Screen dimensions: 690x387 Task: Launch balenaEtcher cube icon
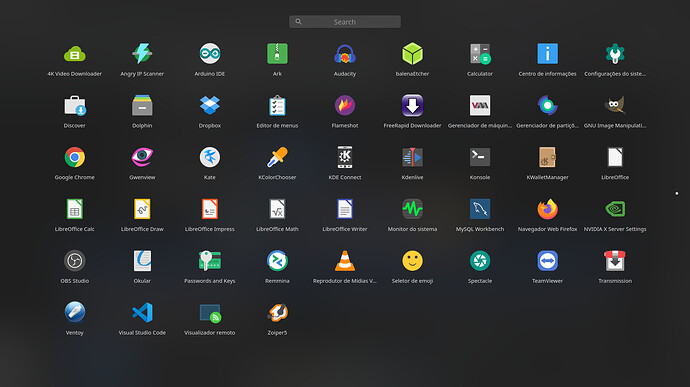tap(412, 54)
